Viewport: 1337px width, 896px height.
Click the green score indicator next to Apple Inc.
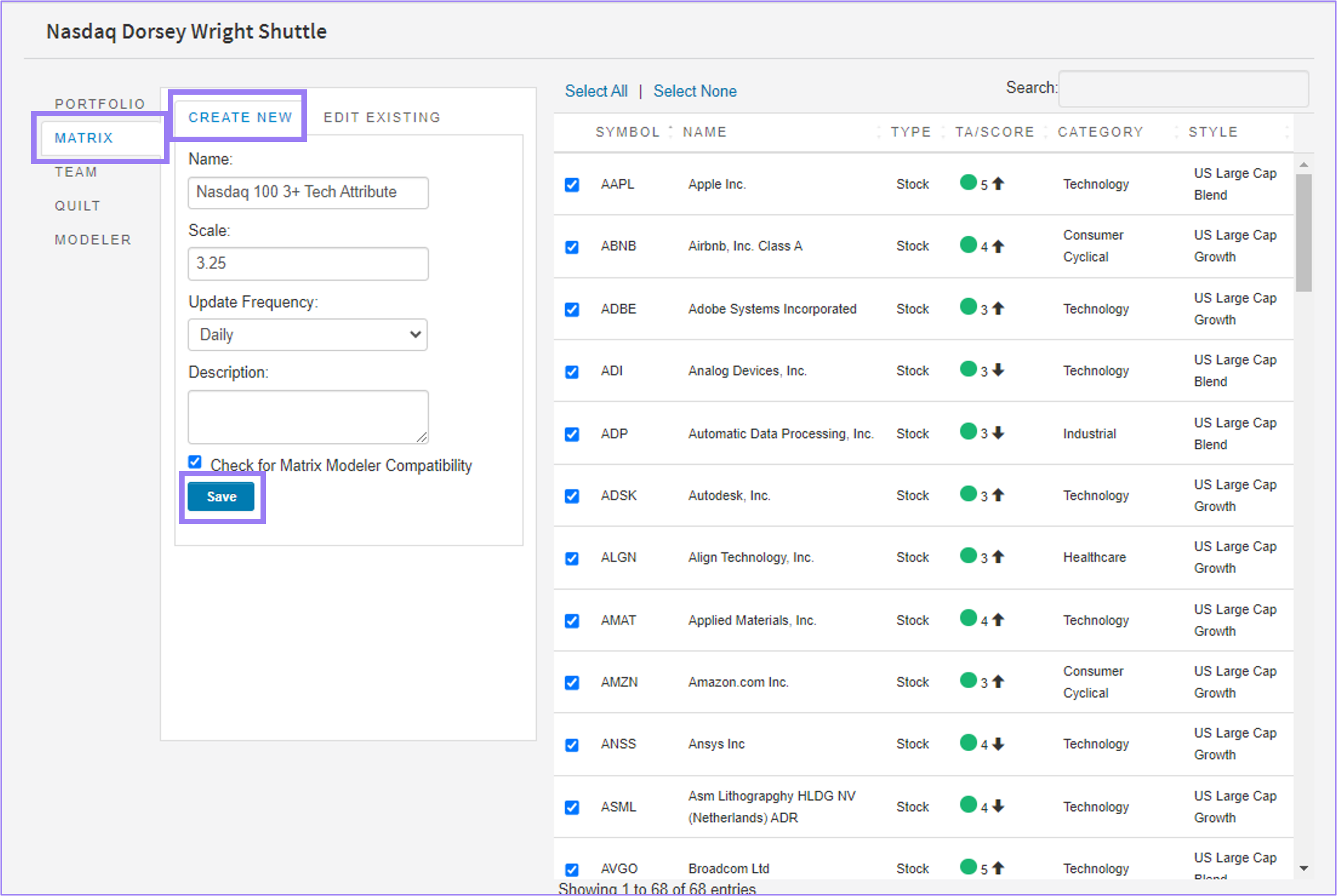(x=968, y=183)
